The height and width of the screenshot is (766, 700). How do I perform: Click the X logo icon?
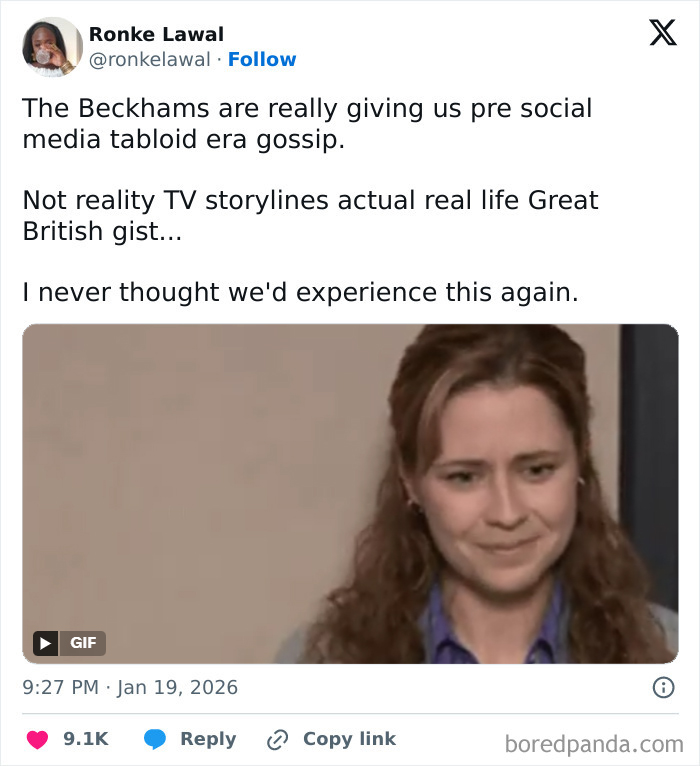click(x=662, y=32)
